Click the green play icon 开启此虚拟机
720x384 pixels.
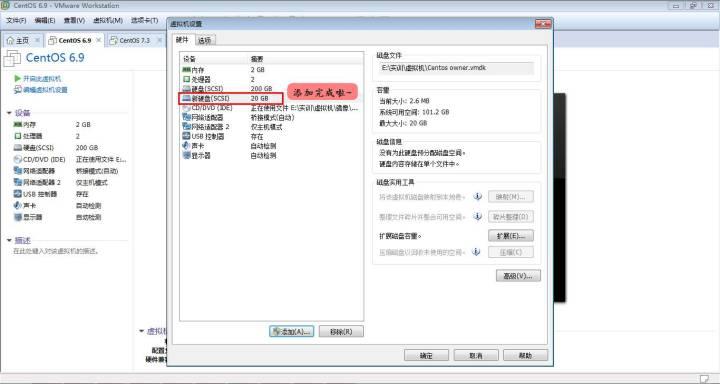17,79
